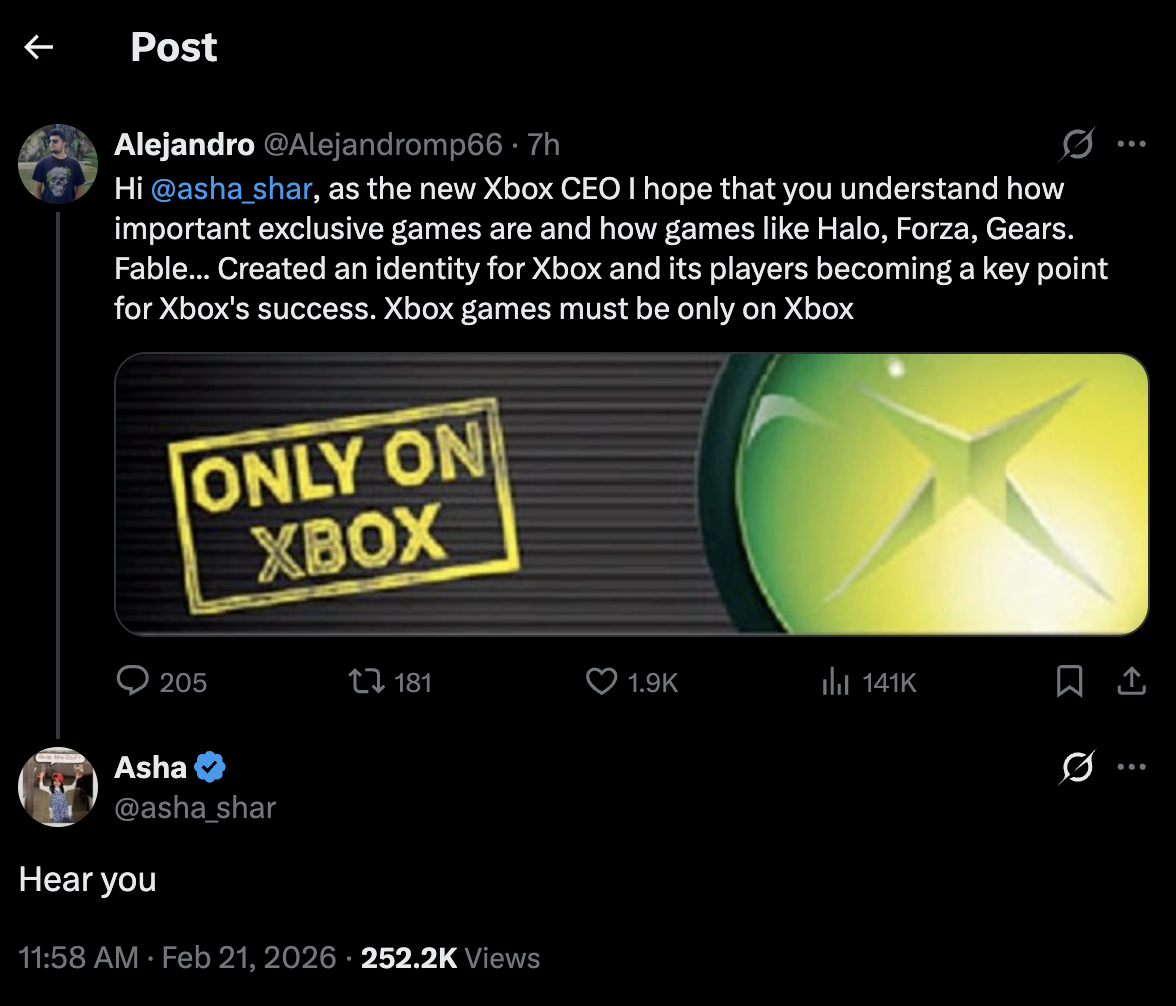Share the post using the share icon

1131,682
